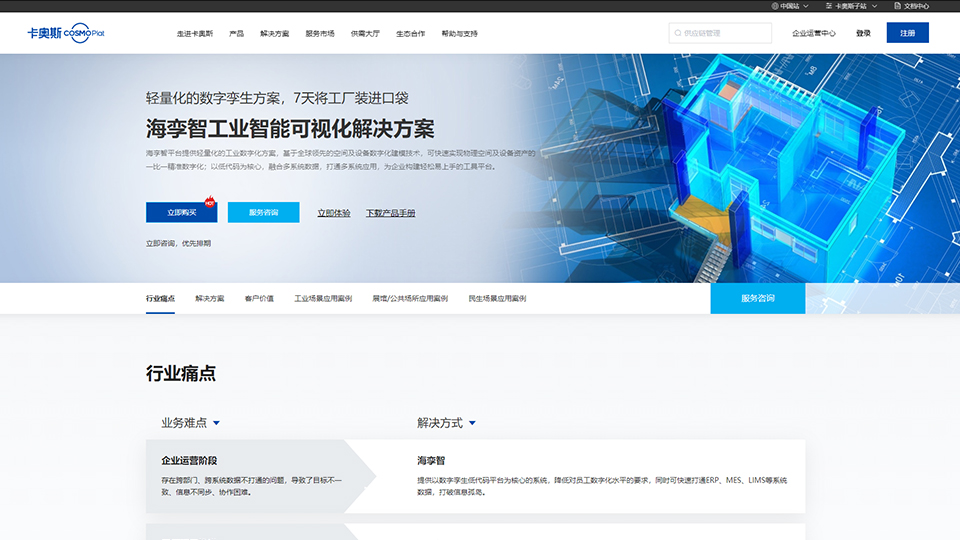Click the 海孪智工业智能可视化解决方案 headline
Image resolution: width=960 pixels, height=540 pixels.
pos(290,129)
